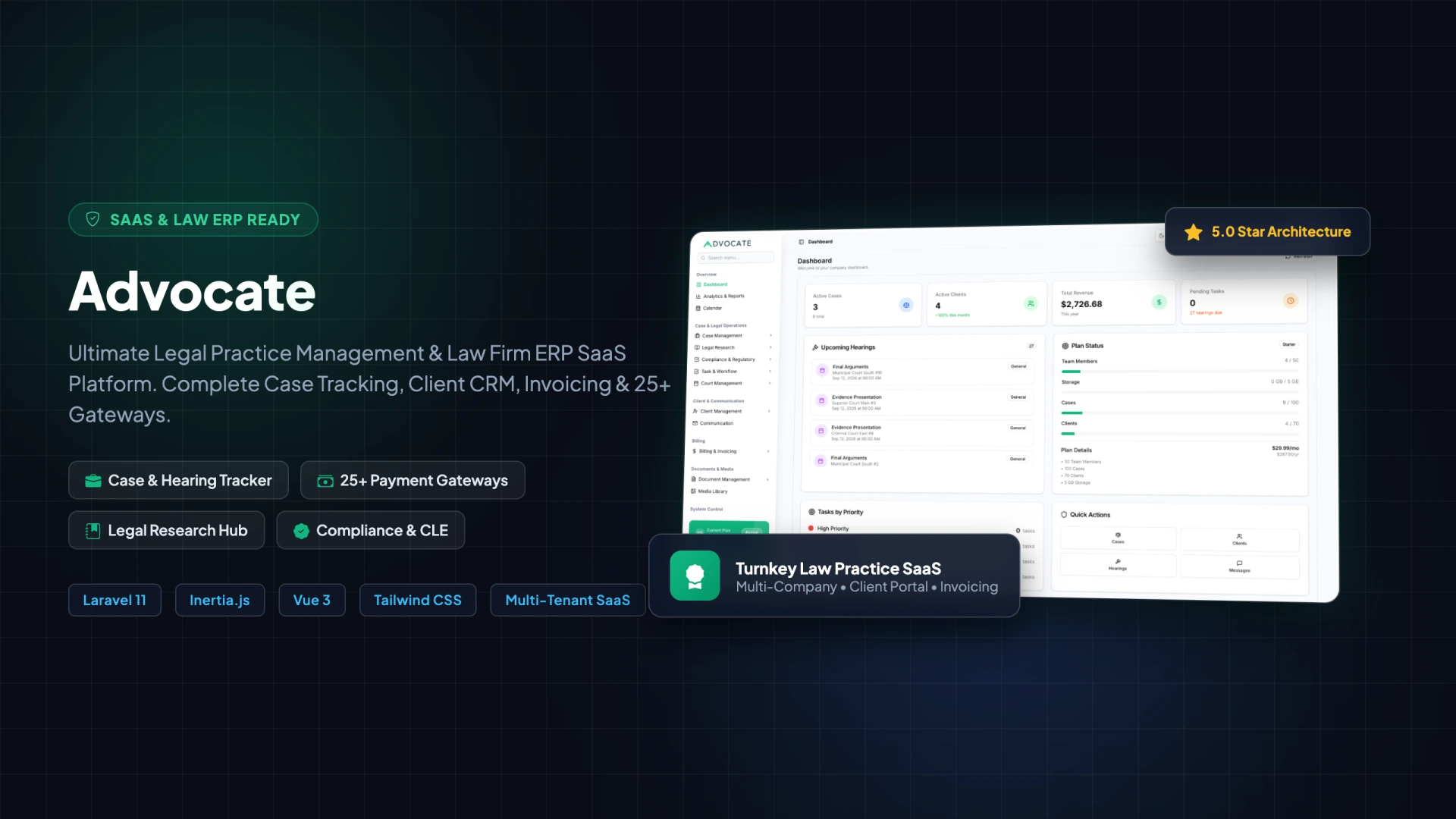
Task: Click the green Current Plan card in sidebar
Action: pyautogui.click(x=729, y=529)
